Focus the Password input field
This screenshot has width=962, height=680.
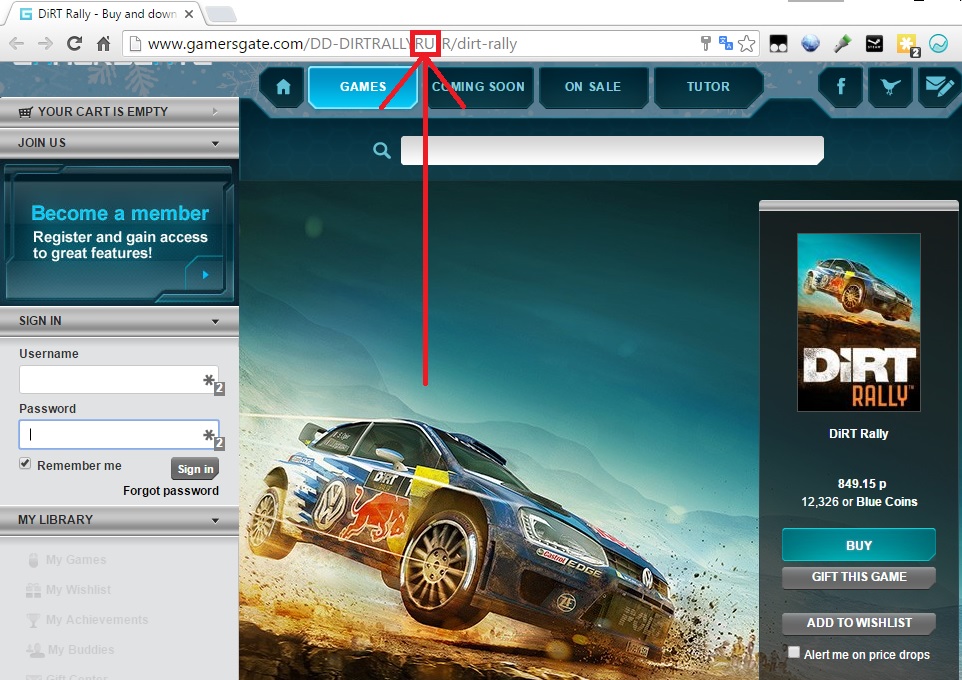(118, 435)
